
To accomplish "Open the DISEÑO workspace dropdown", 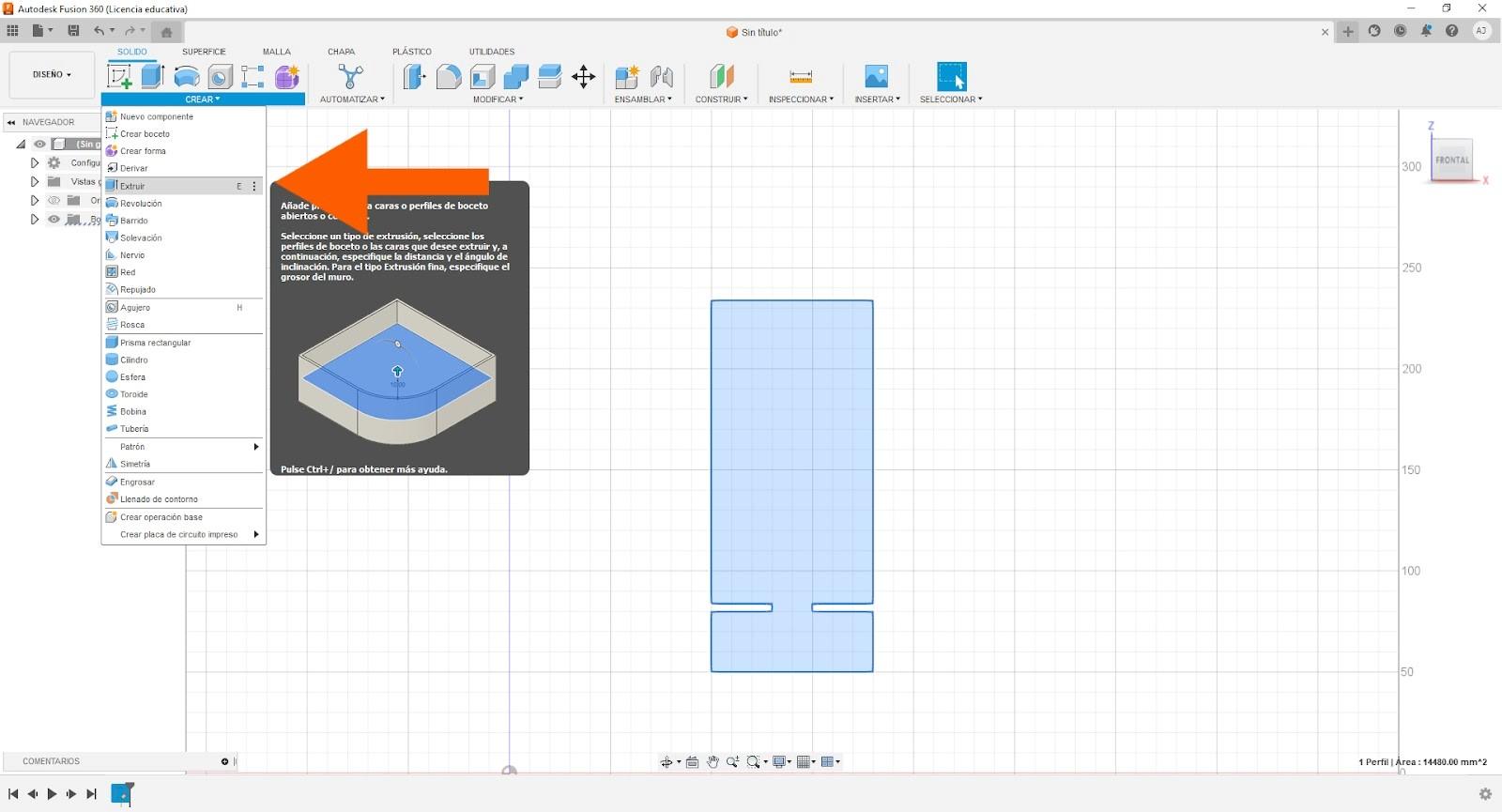I will coord(52,75).
